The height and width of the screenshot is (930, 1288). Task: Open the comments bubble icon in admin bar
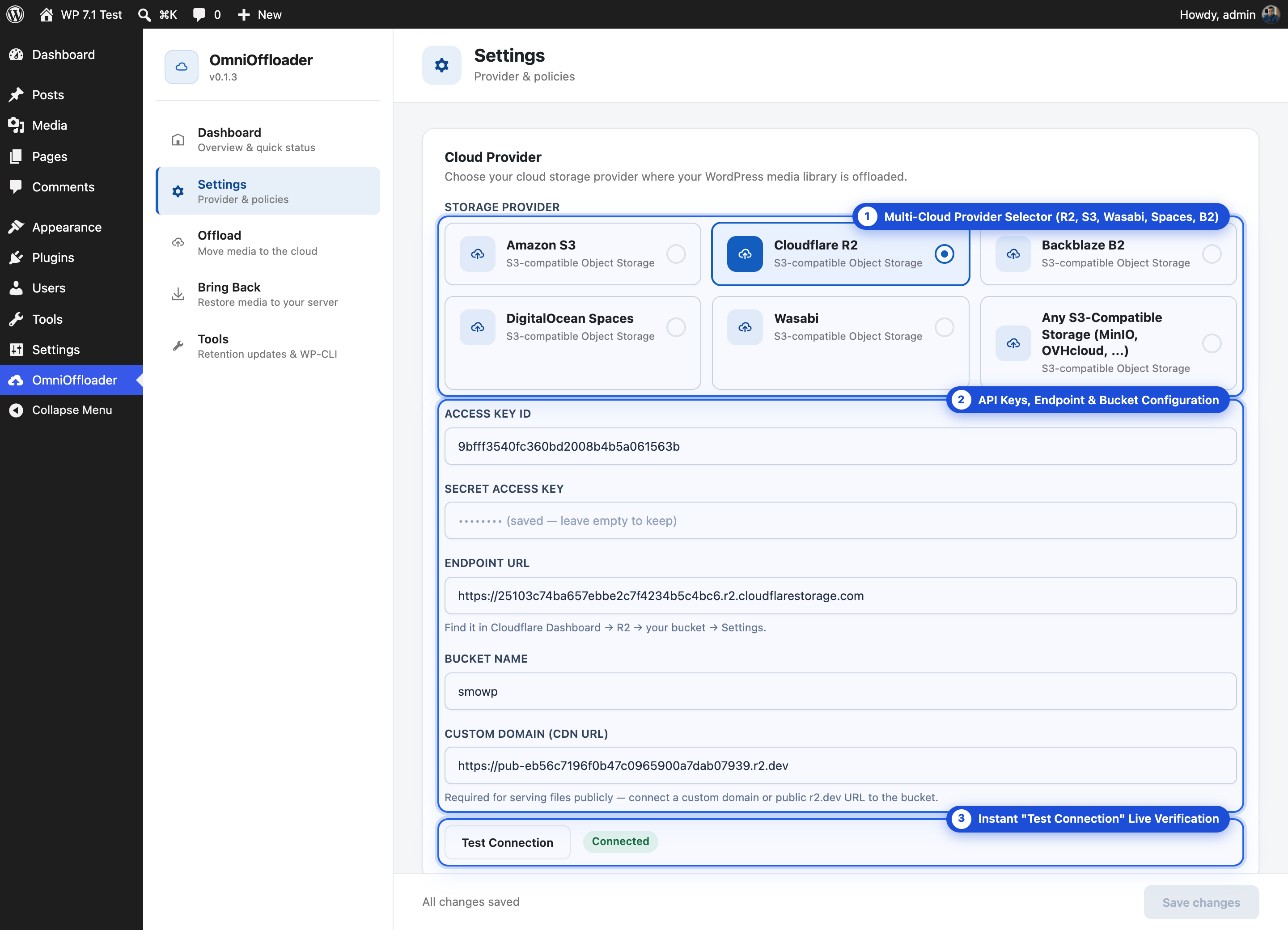[x=199, y=14]
